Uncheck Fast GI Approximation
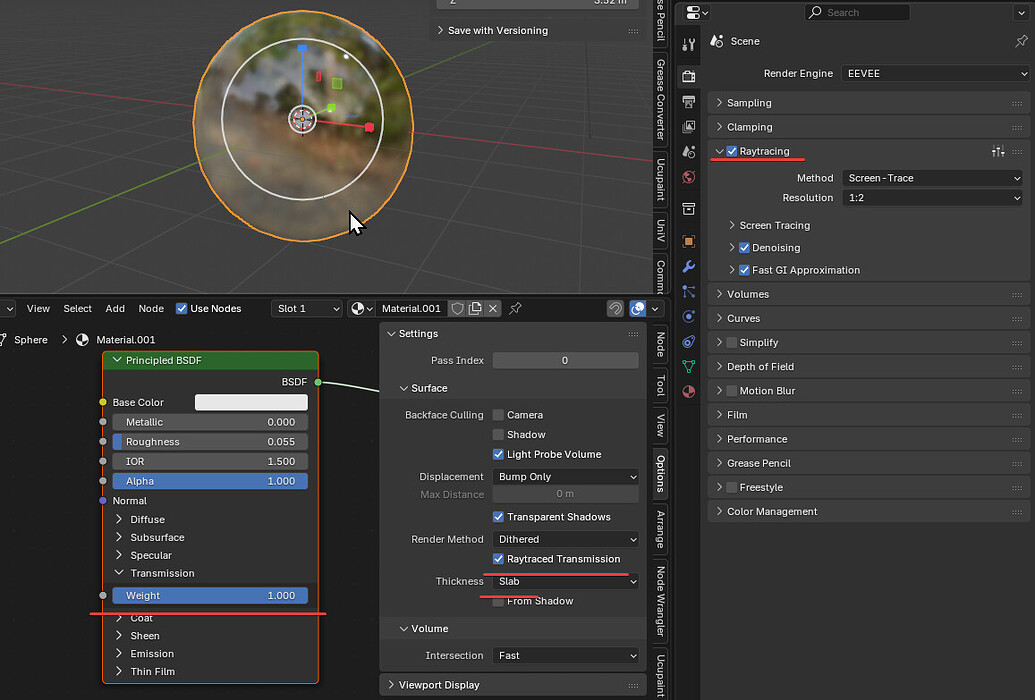The height and width of the screenshot is (700, 1035). point(744,270)
